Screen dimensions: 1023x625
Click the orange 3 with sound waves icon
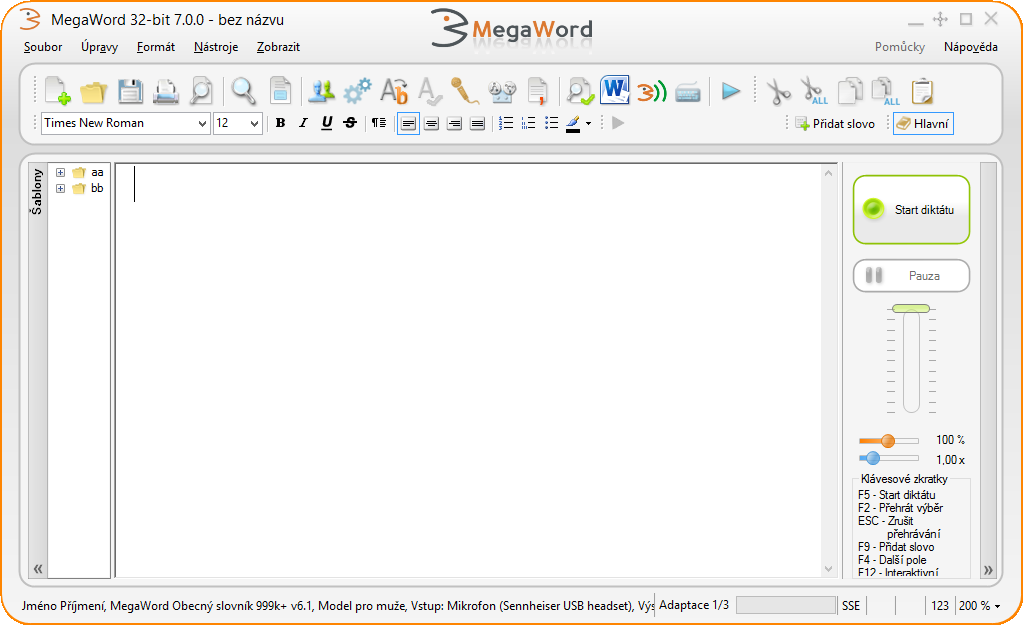point(651,91)
